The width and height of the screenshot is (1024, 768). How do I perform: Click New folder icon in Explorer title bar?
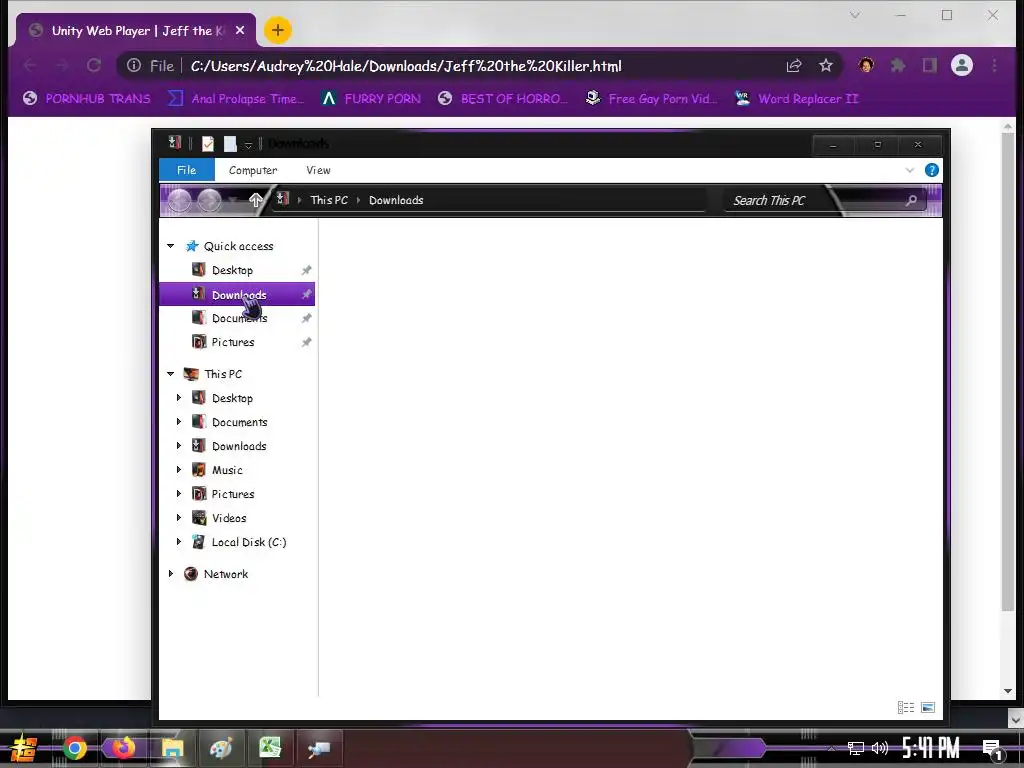pyautogui.click(x=230, y=144)
